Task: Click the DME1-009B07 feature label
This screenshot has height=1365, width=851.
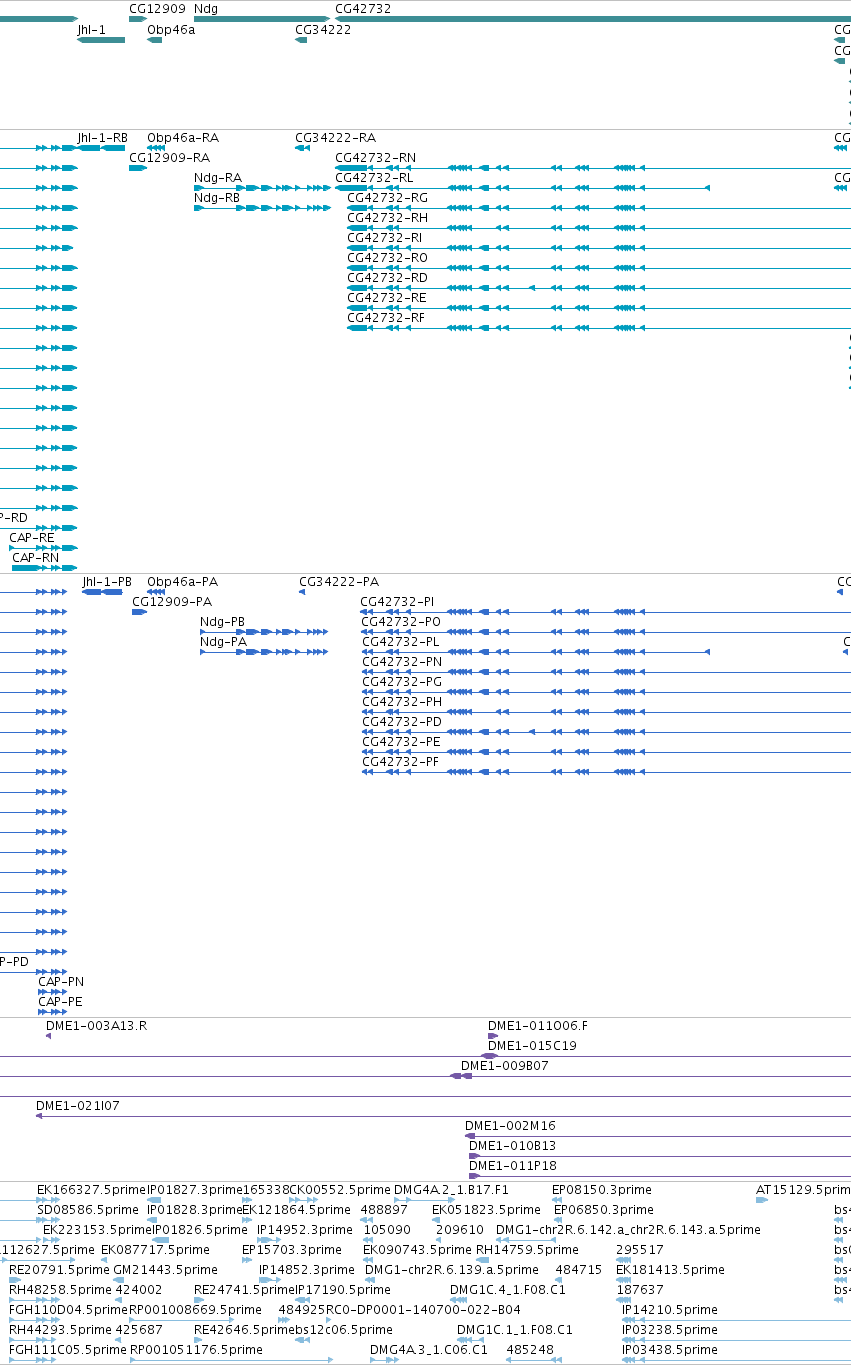Action: (505, 1066)
